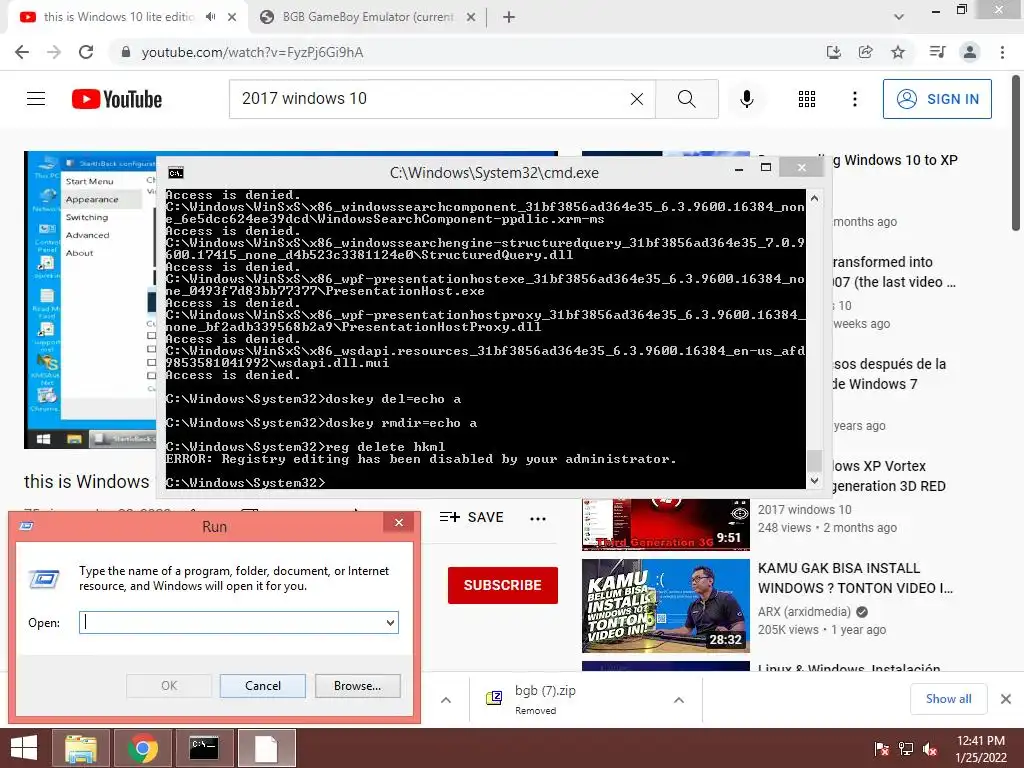Close the BGB GameBoy Emulator tab

point(471,17)
